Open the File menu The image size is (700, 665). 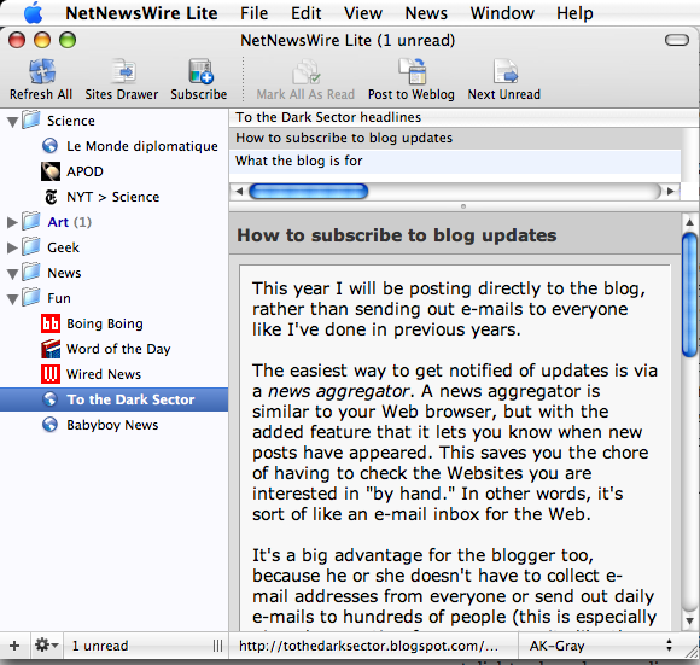[254, 13]
